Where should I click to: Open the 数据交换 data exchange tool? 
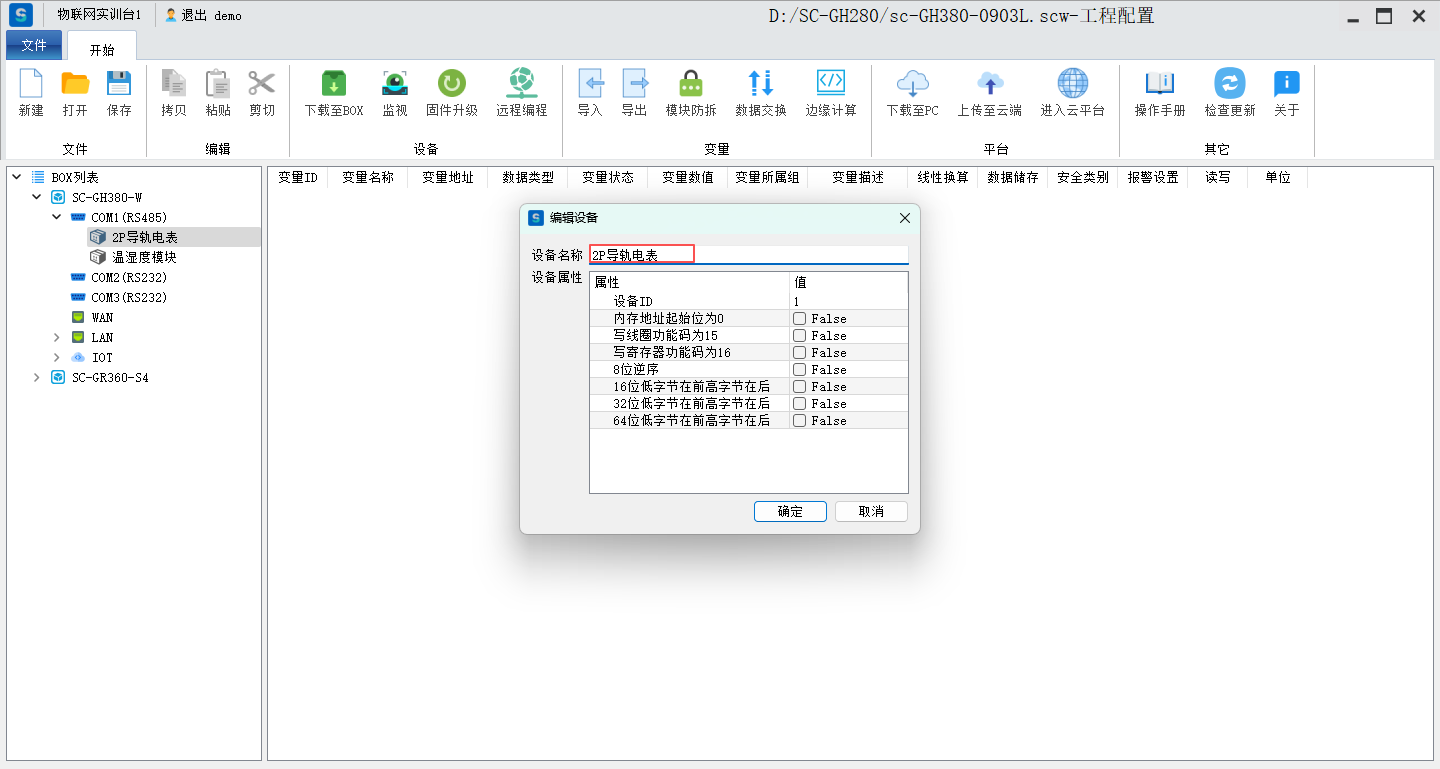760,85
